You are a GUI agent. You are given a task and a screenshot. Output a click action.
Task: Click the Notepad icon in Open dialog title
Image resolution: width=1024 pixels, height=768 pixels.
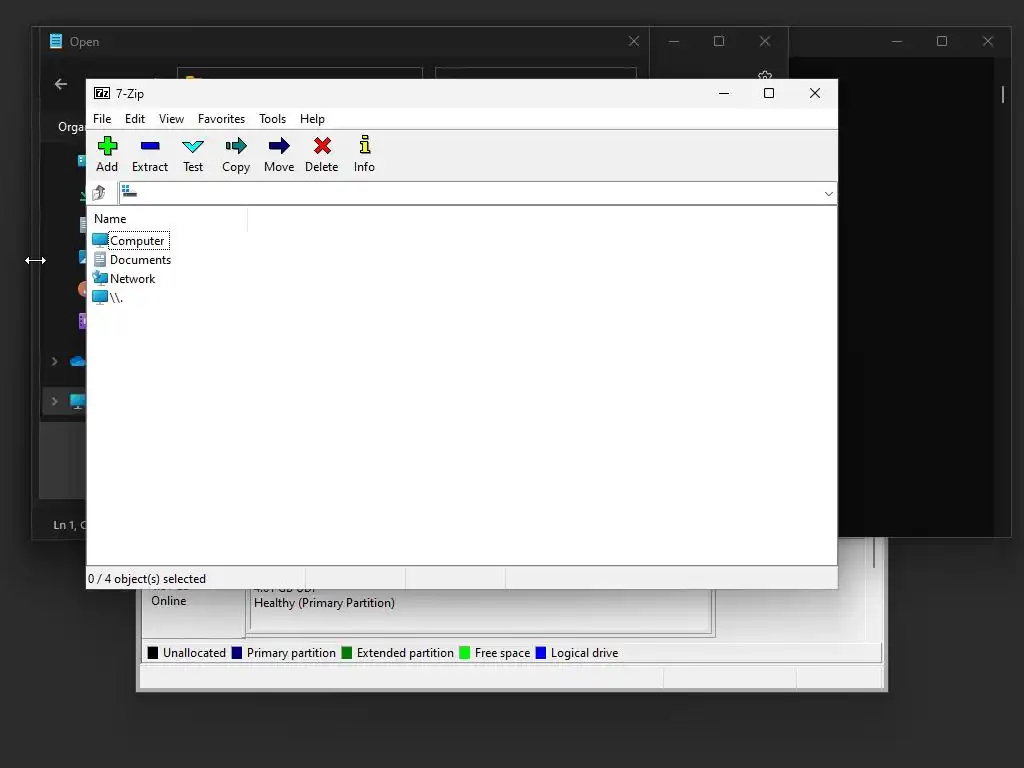point(56,41)
